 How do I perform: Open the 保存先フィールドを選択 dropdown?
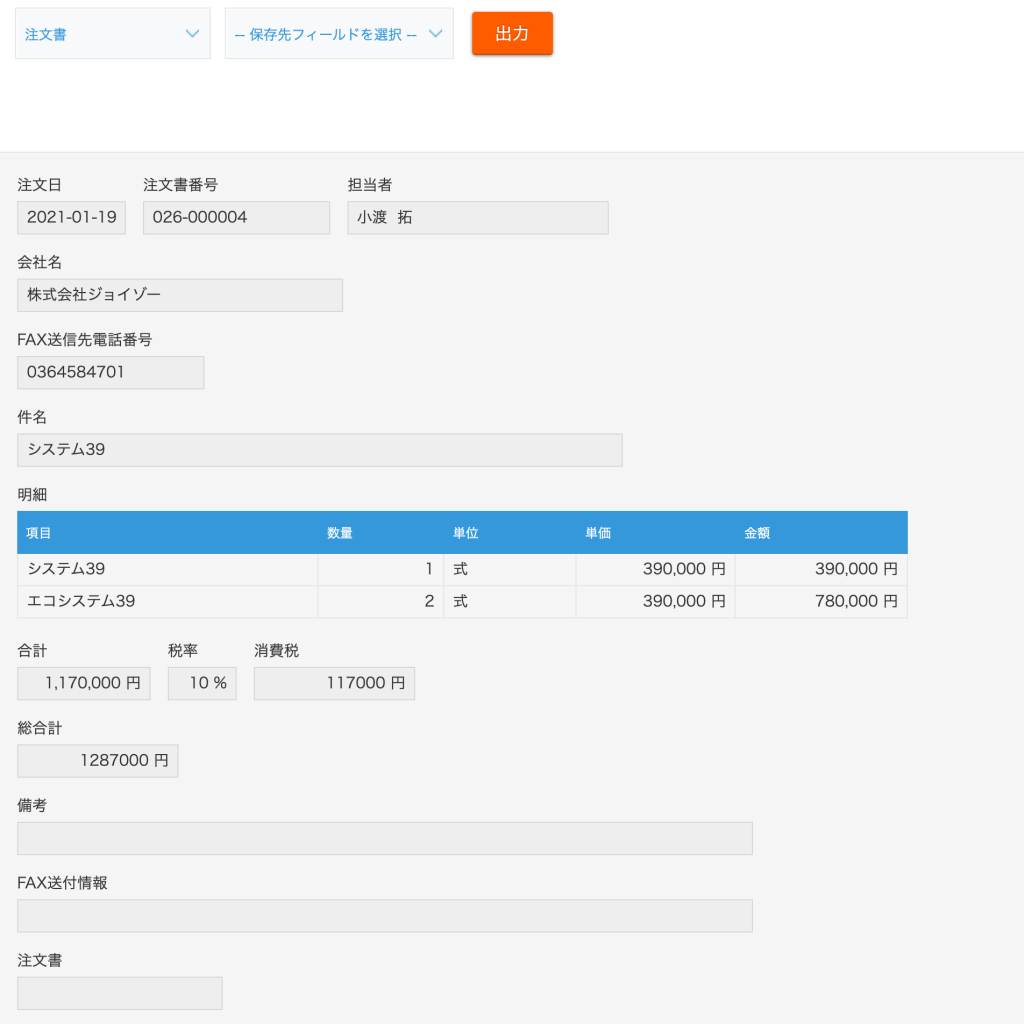[x=339, y=34]
